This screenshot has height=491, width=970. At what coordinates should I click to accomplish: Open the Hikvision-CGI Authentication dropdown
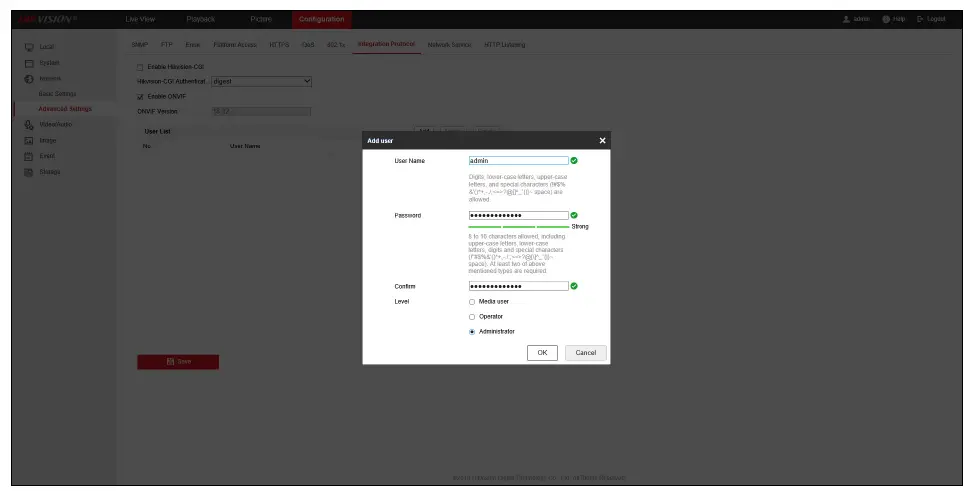point(261,82)
